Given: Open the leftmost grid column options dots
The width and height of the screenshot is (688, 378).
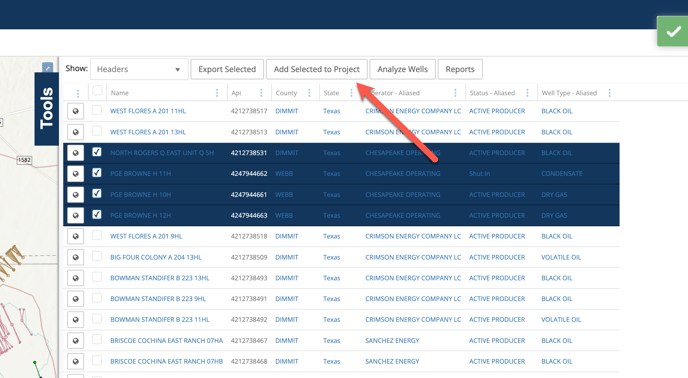Looking at the screenshot, I should point(78,93).
